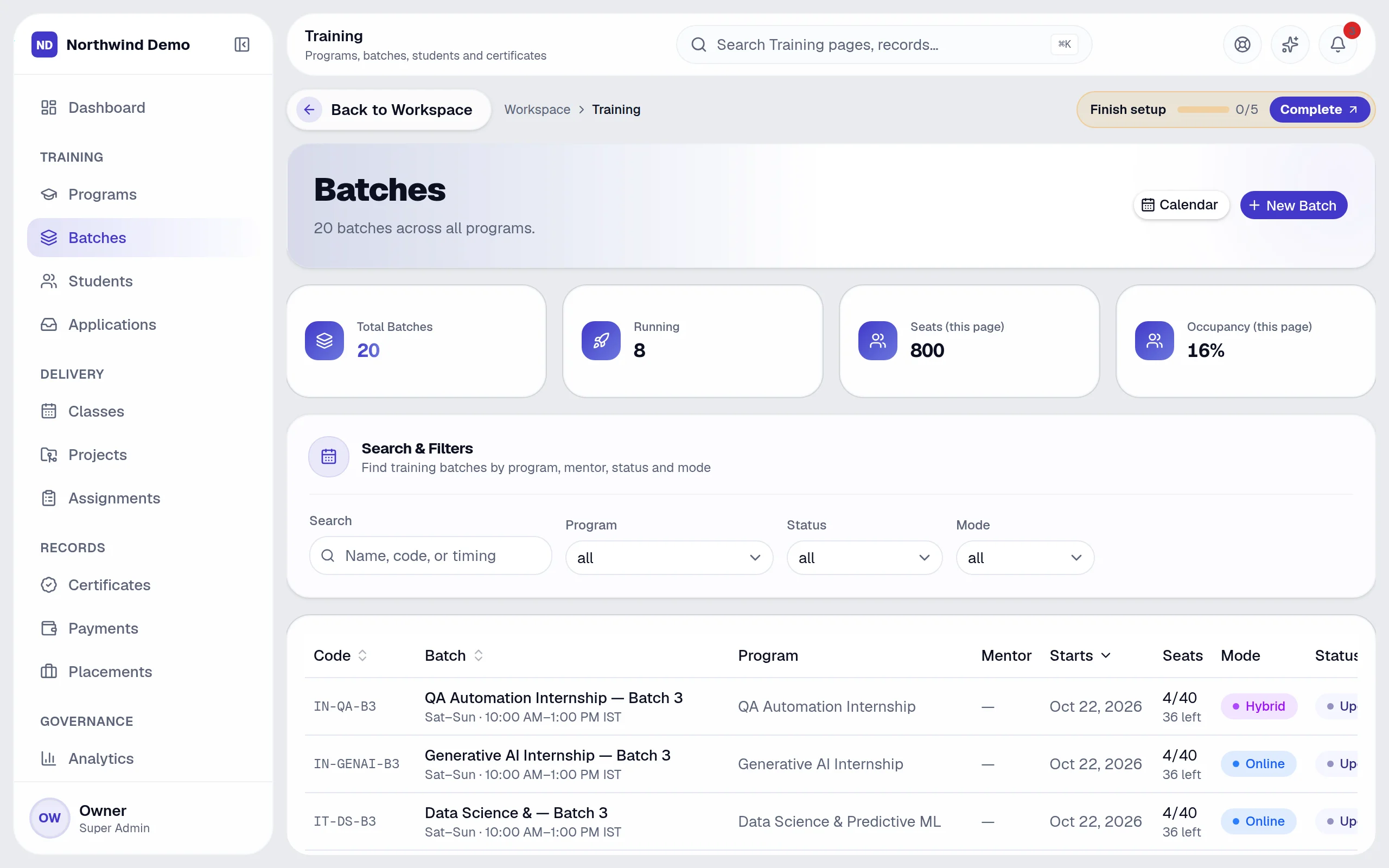1389x868 pixels.
Task: Open Classes in Delivery section
Action: 142,411
